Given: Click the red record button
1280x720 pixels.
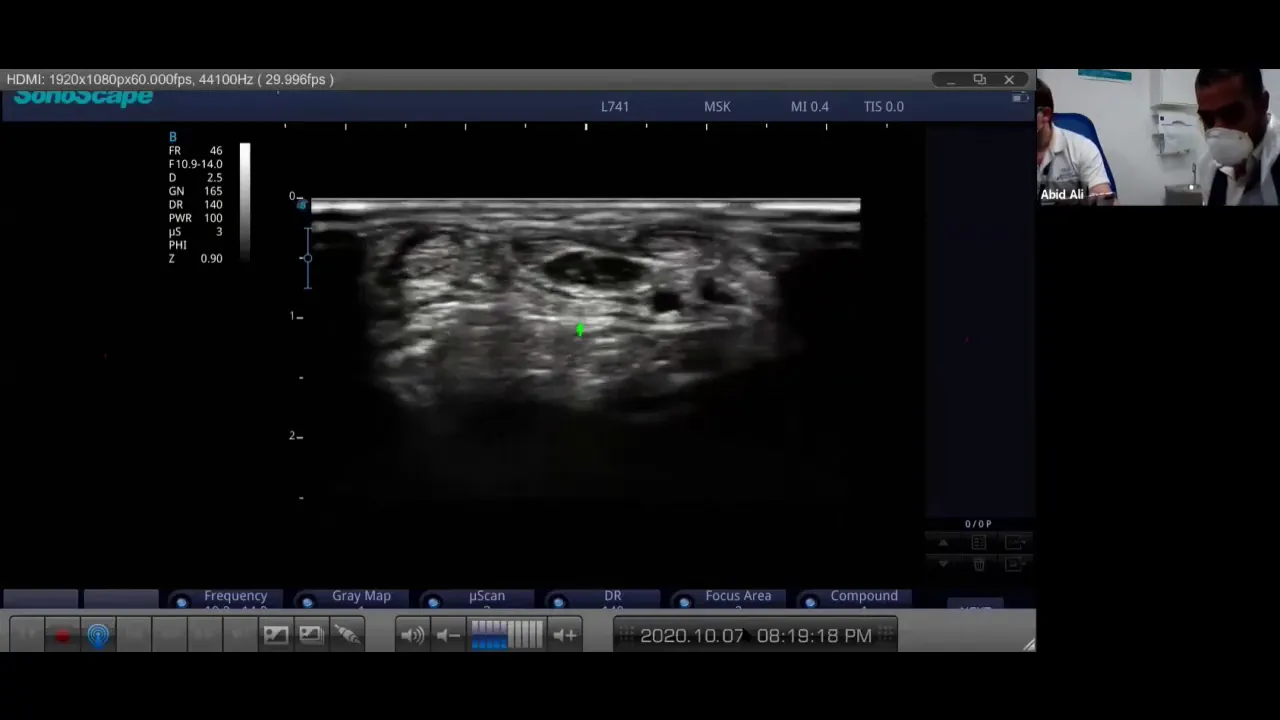Looking at the screenshot, I should click(x=62, y=635).
